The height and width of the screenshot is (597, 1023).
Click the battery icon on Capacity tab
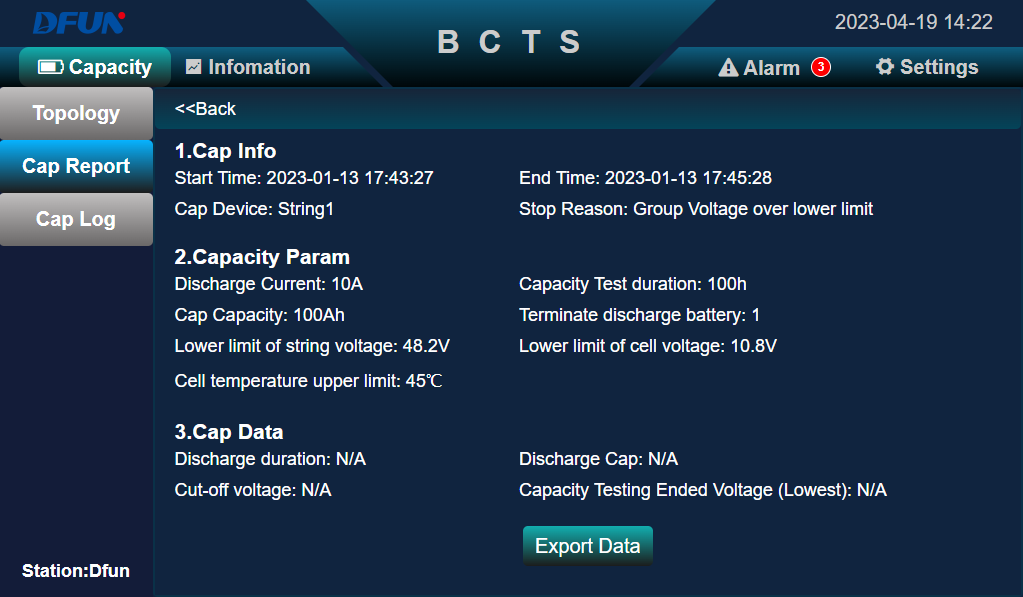click(49, 66)
